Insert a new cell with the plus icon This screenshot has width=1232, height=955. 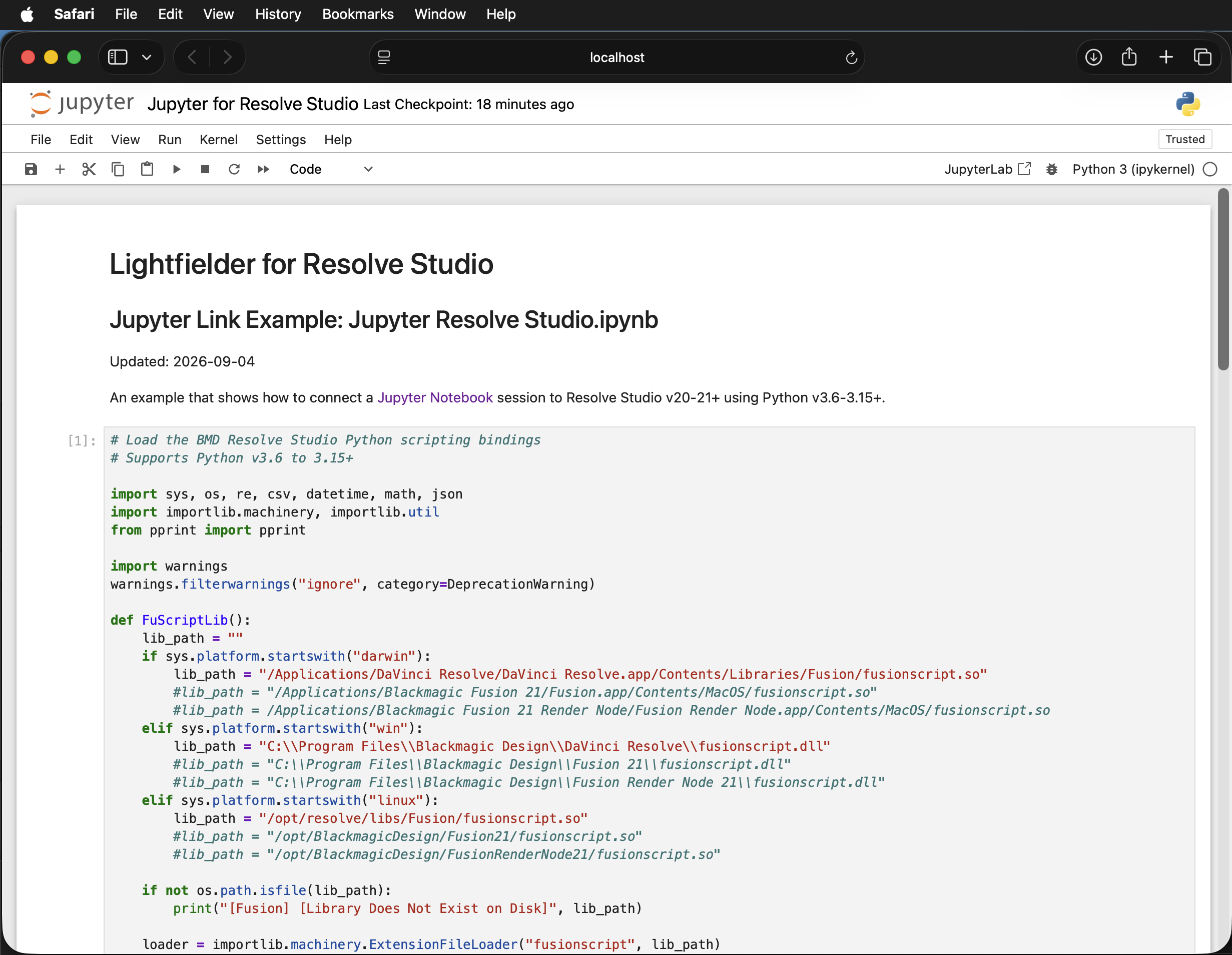pyautogui.click(x=60, y=169)
